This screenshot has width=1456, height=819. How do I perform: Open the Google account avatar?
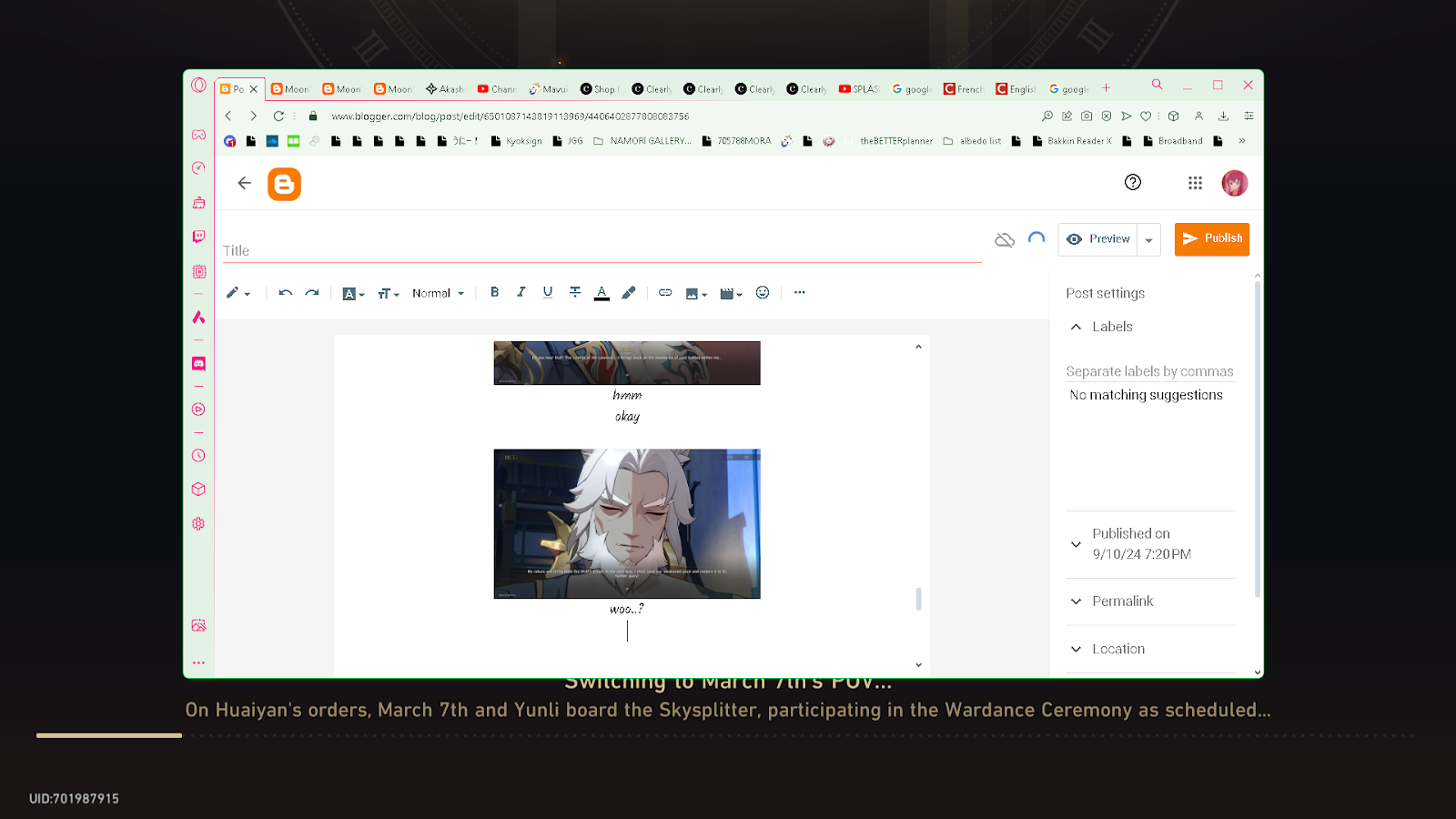pyautogui.click(x=1234, y=183)
